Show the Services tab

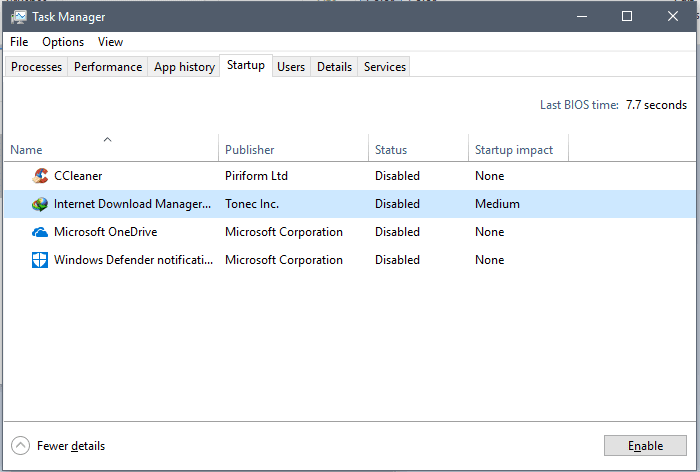pyautogui.click(x=384, y=67)
